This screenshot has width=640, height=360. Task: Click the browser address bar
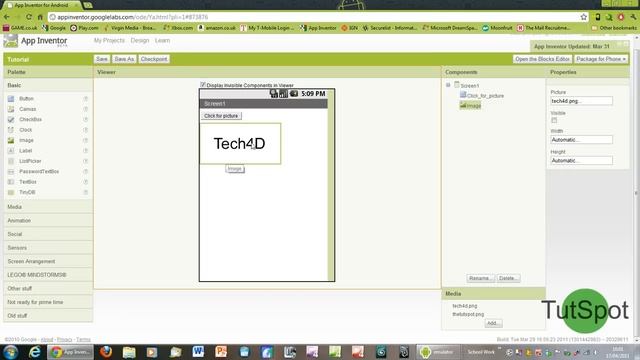[312, 17]
